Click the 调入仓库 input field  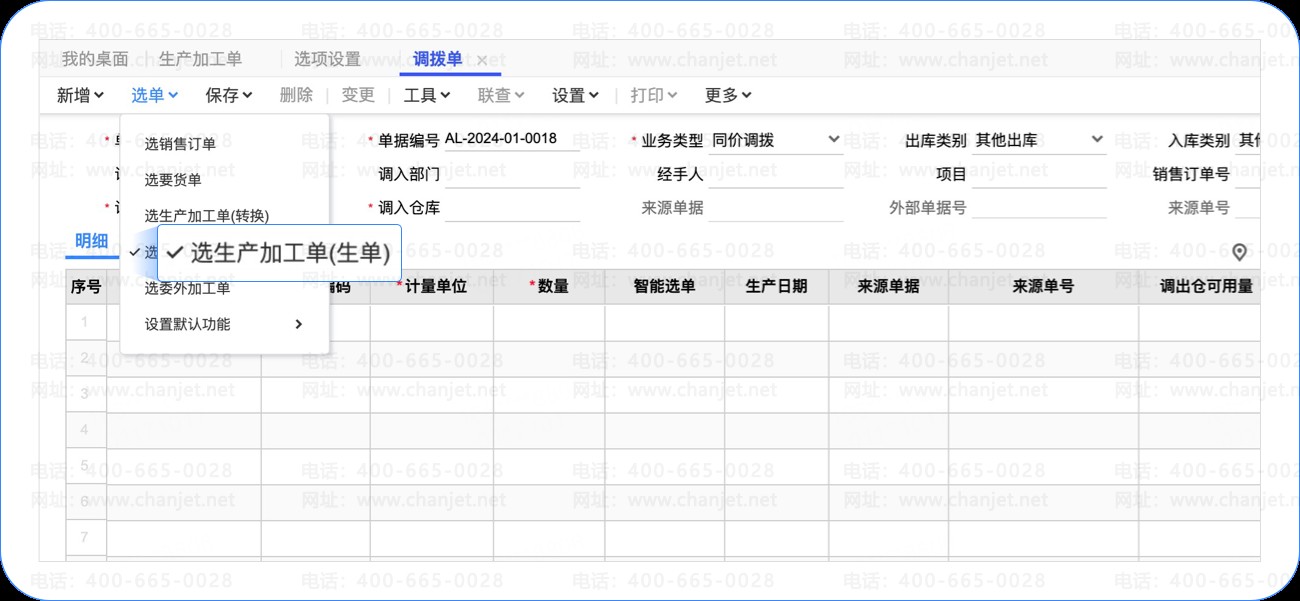click(x=512, y=208)
